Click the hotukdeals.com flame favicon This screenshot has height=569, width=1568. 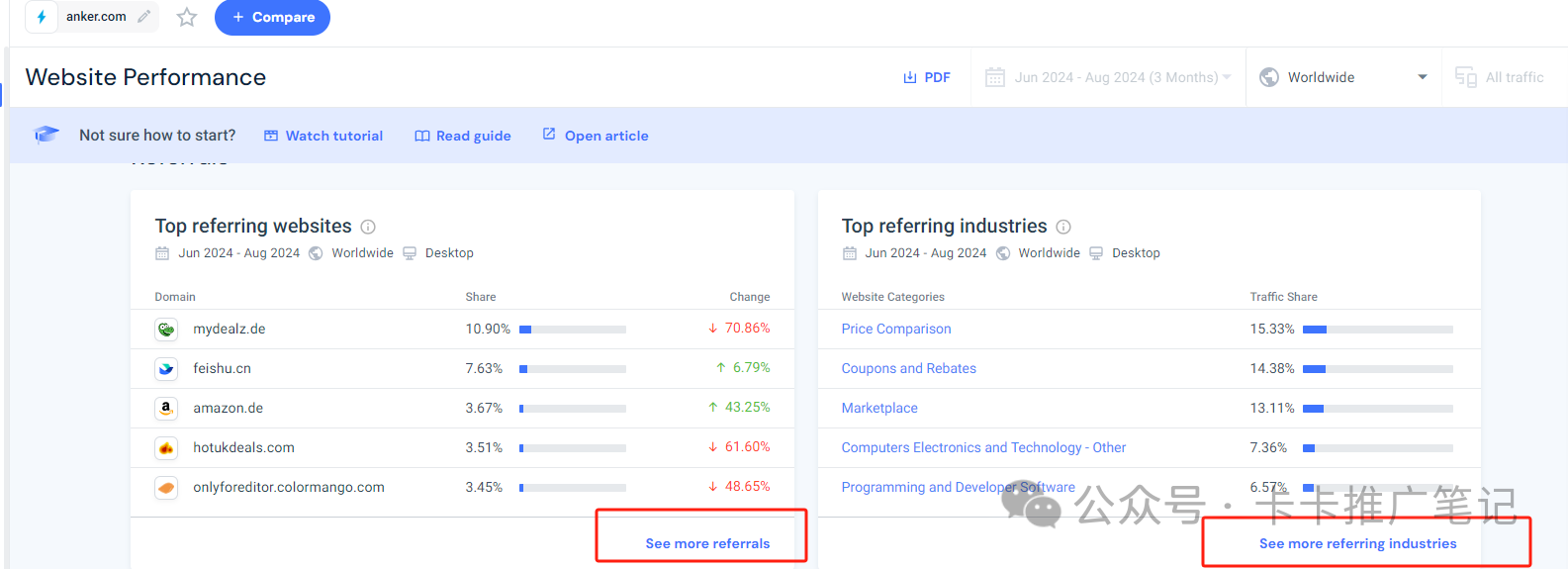click(166, 448)
